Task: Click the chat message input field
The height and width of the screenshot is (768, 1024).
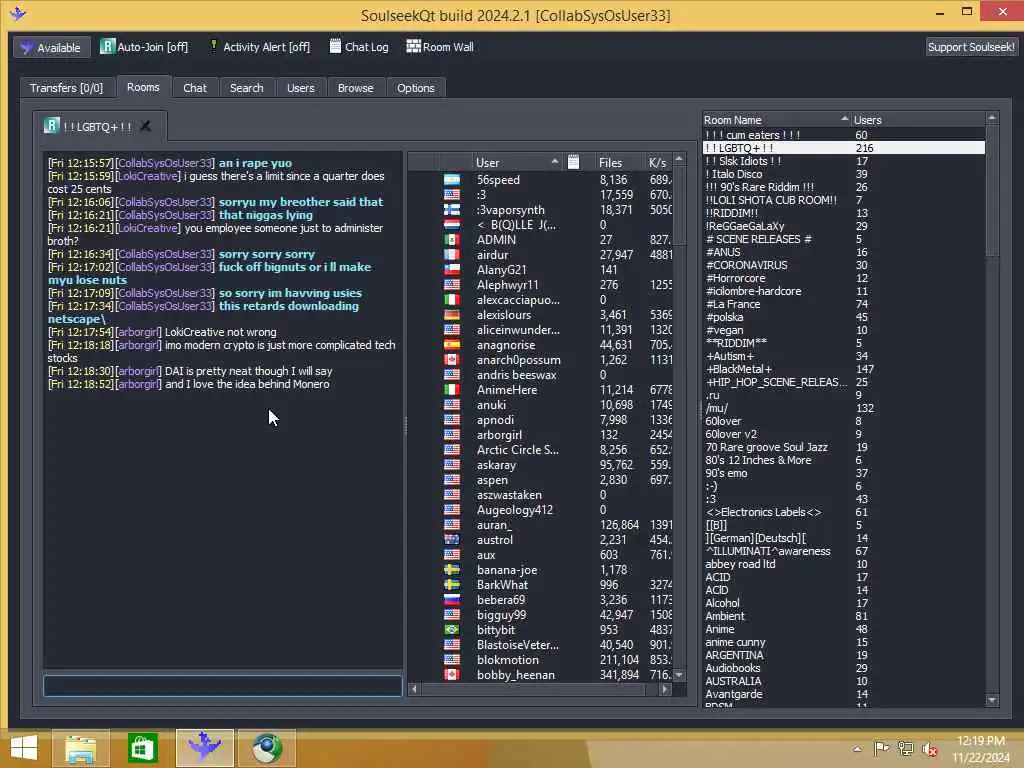Action: pos(223,686)
